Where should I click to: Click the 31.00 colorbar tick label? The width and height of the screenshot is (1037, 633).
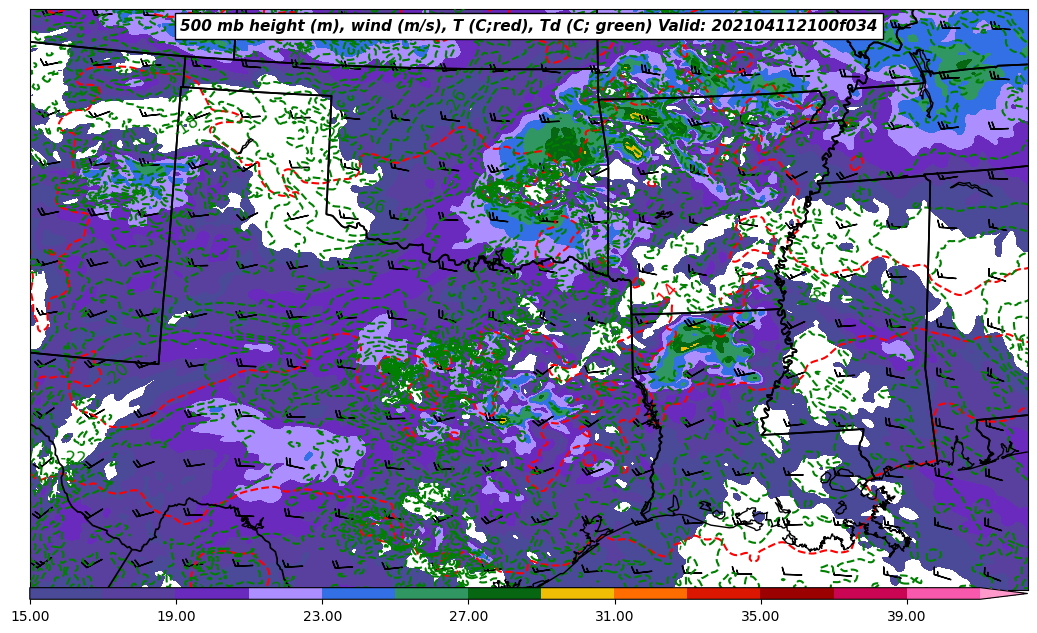click(614, 616)
